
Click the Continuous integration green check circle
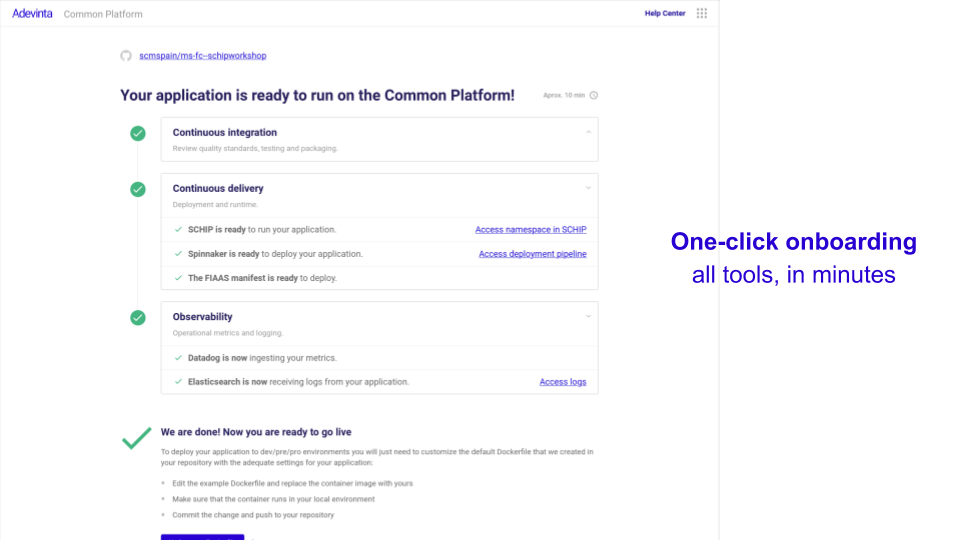138,133
